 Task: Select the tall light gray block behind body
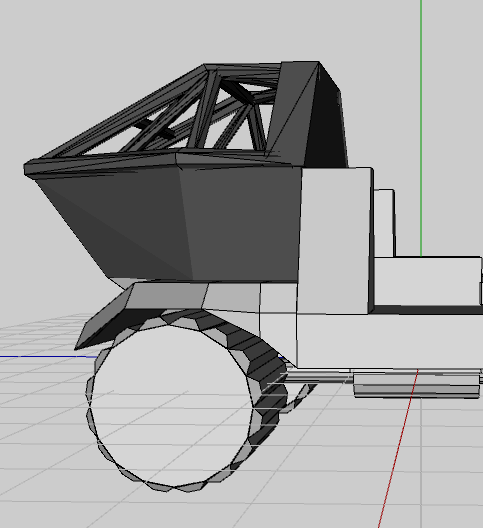[335, 241]
